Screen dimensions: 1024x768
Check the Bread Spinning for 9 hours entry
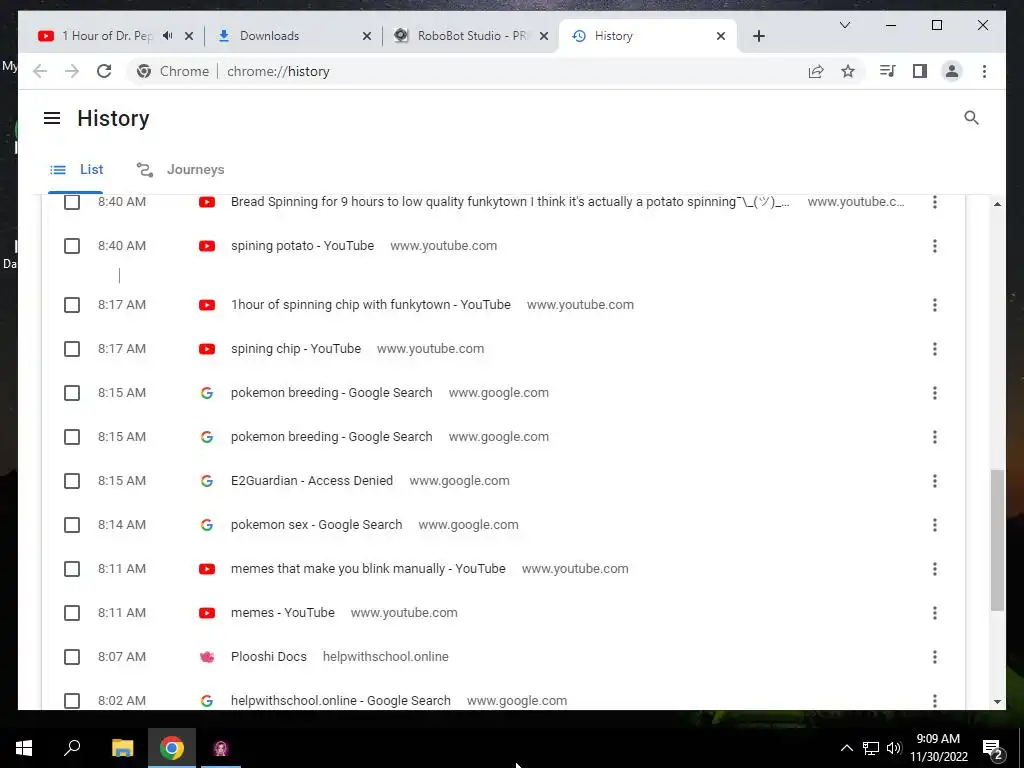click(x=72, y=202)
